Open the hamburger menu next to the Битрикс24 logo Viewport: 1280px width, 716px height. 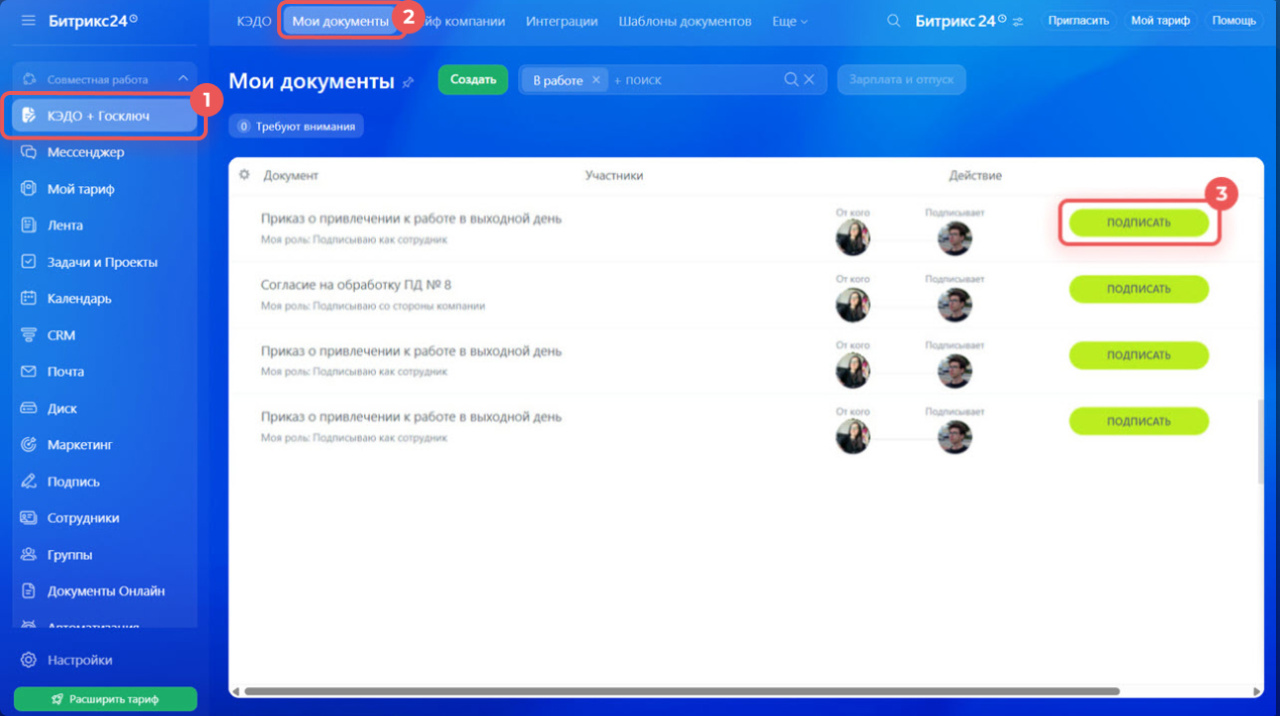[x=28, y=20]
